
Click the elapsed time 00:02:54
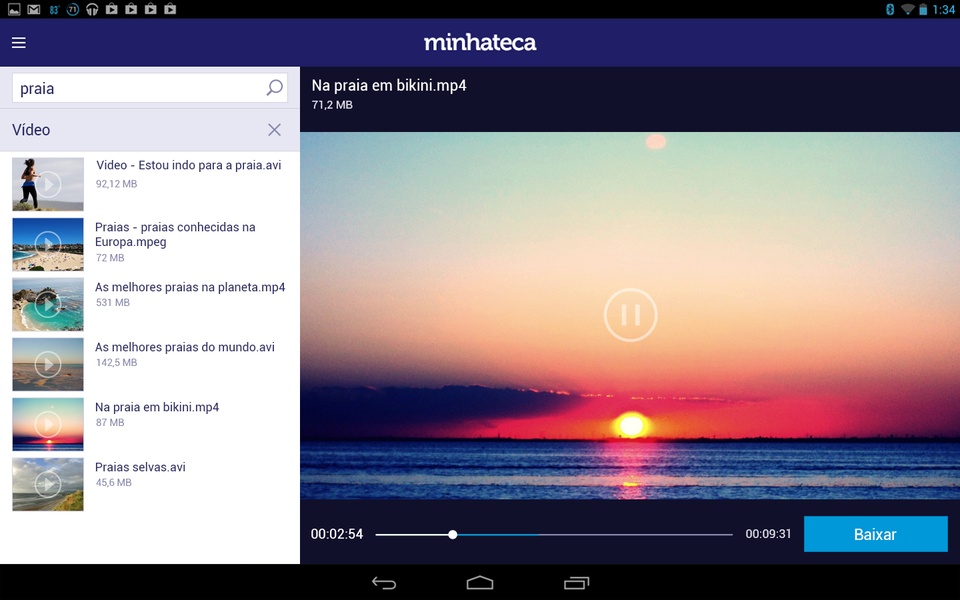[337, 534]
